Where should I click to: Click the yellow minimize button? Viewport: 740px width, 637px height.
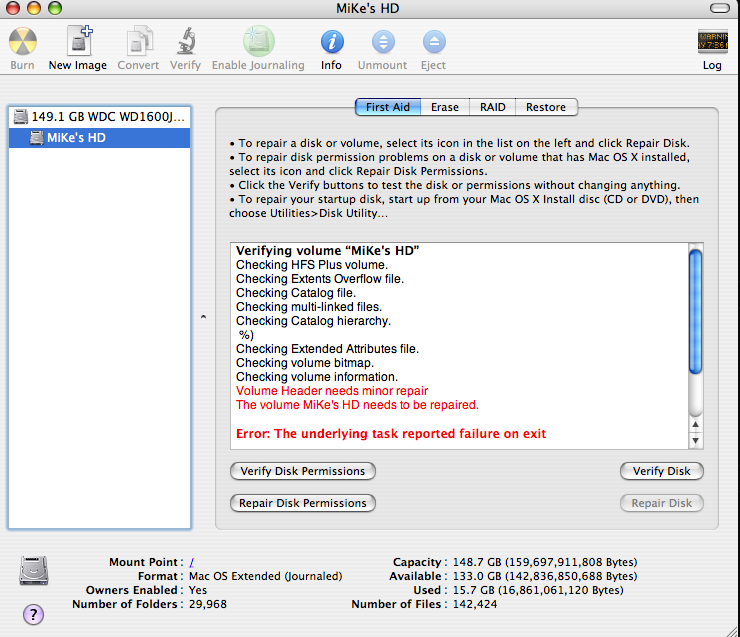[34, 8]
